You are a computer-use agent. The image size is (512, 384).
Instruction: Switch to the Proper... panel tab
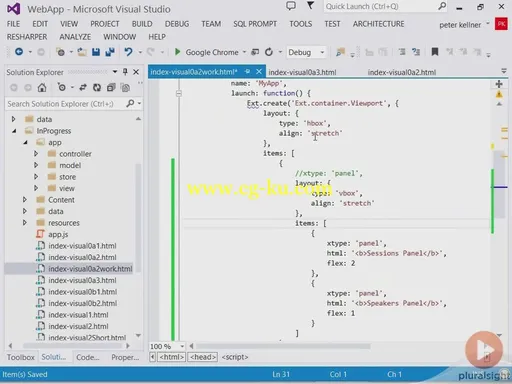click(125, 357)
